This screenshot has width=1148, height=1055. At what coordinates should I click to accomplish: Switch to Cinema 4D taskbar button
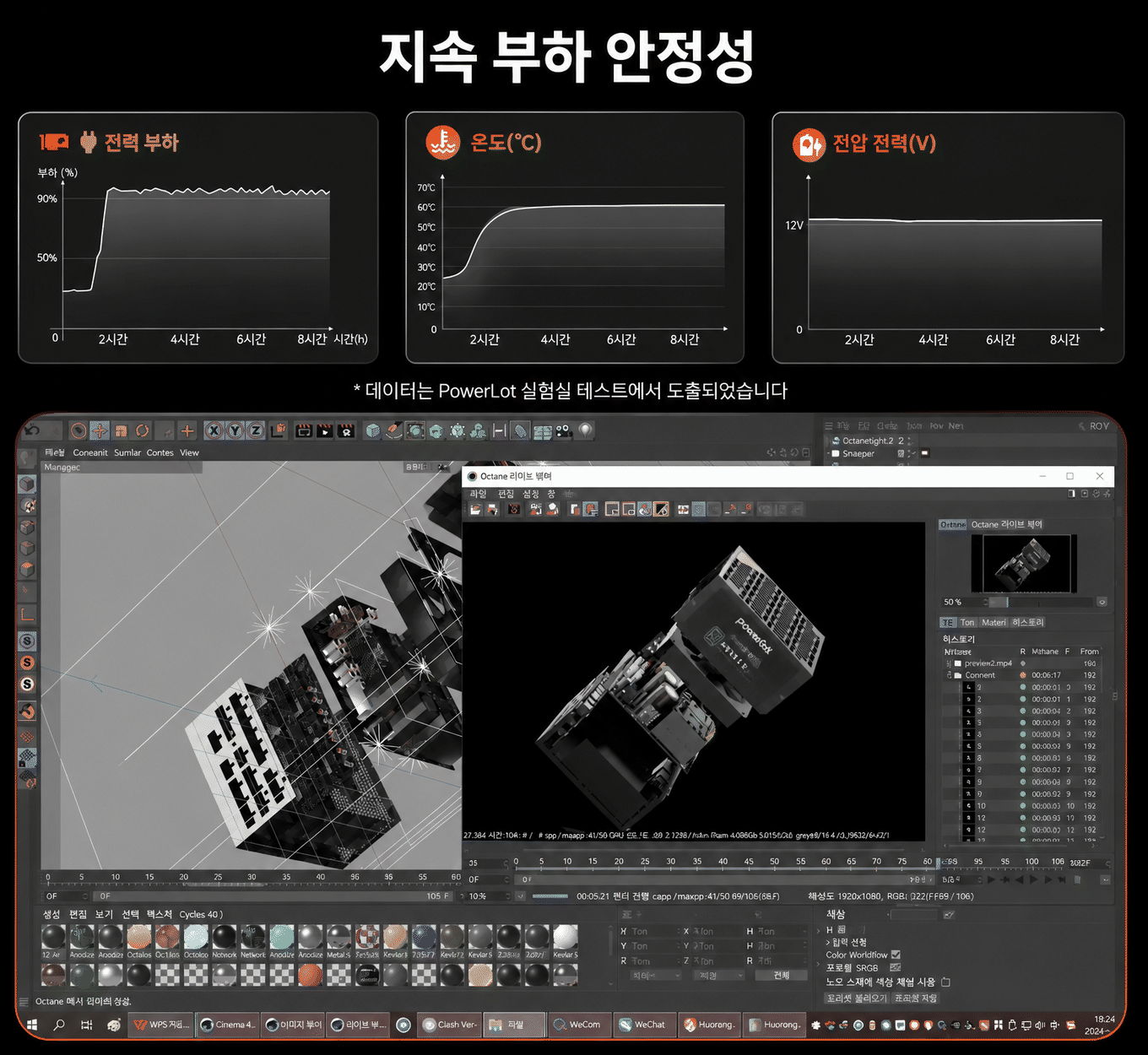click(x=227, y=1025)
